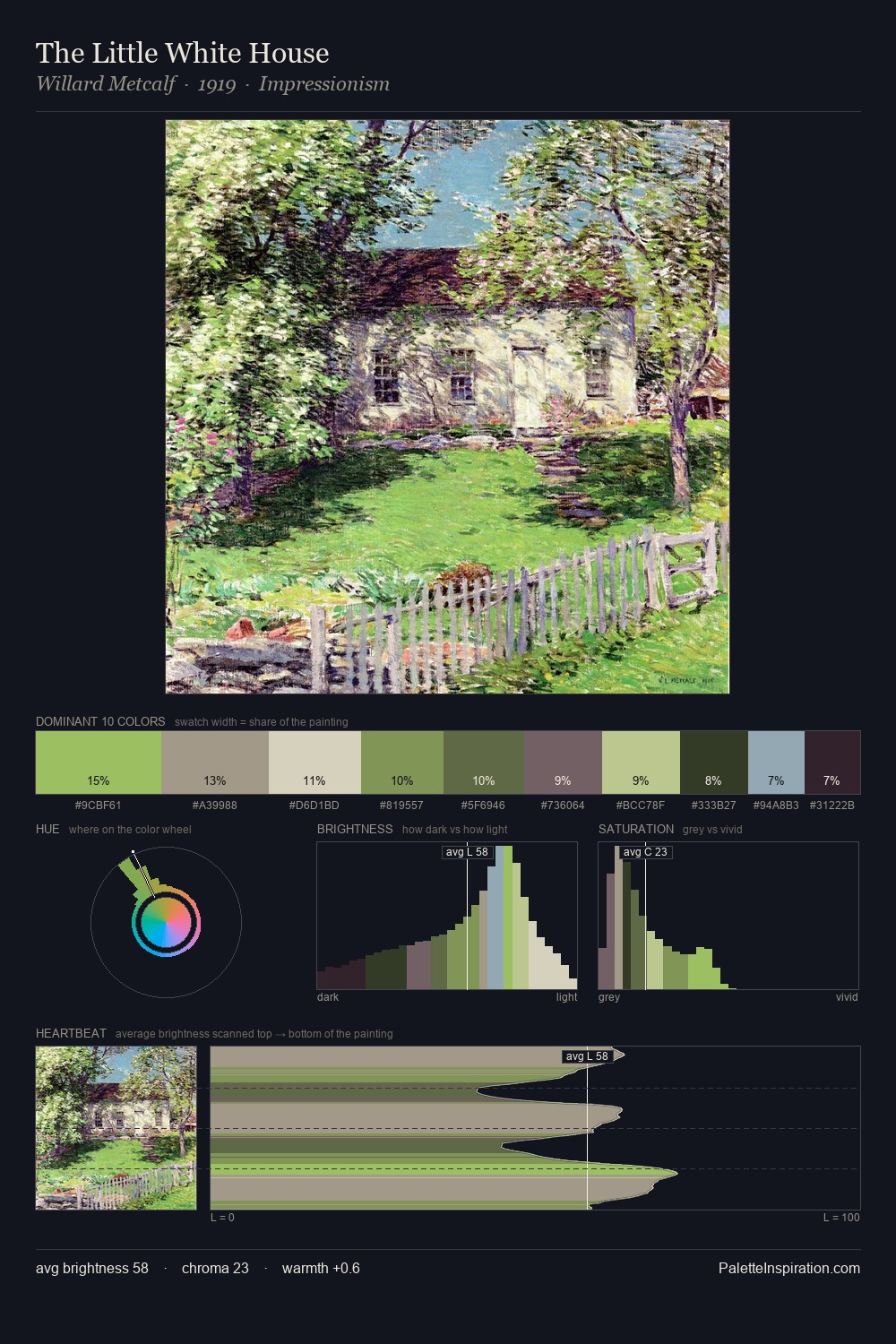This screenshot has width=896, height=1344.
Task: Select the #736064 mauve swatch
Action: (x=564, y=762)
